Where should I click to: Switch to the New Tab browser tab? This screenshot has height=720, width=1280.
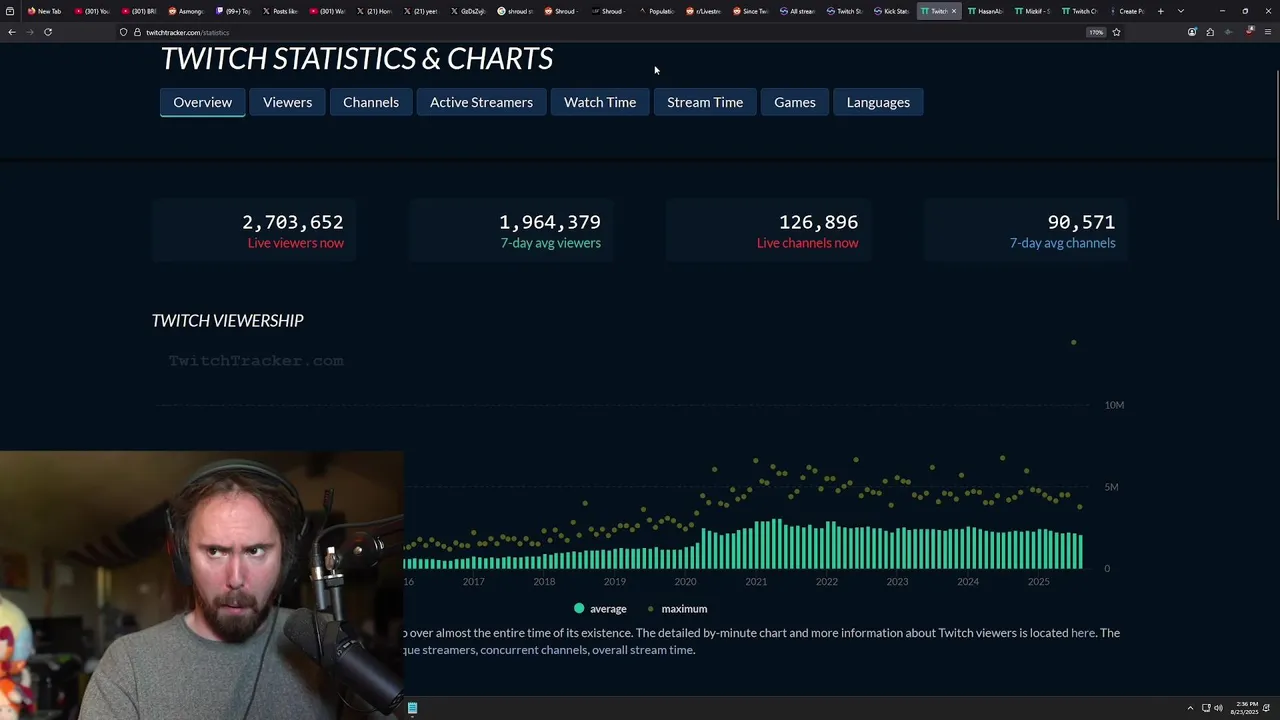click(x=45, y=11)
